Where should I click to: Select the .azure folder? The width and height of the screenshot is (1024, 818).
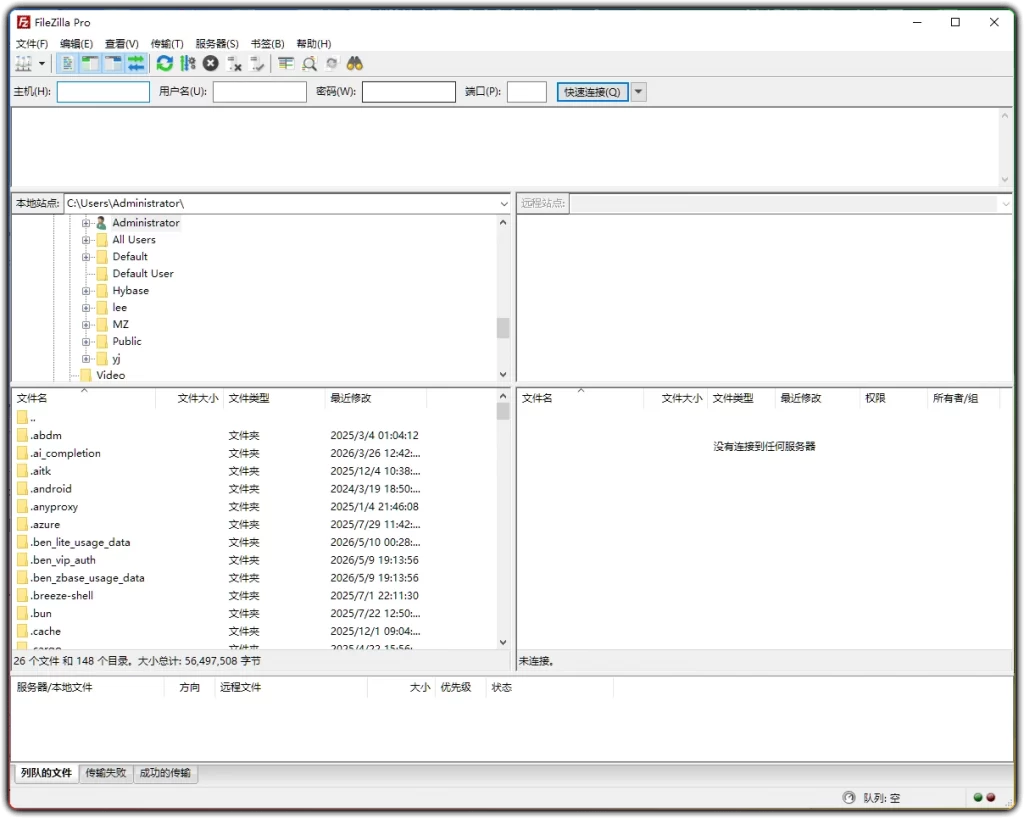[x=45, y=524]
